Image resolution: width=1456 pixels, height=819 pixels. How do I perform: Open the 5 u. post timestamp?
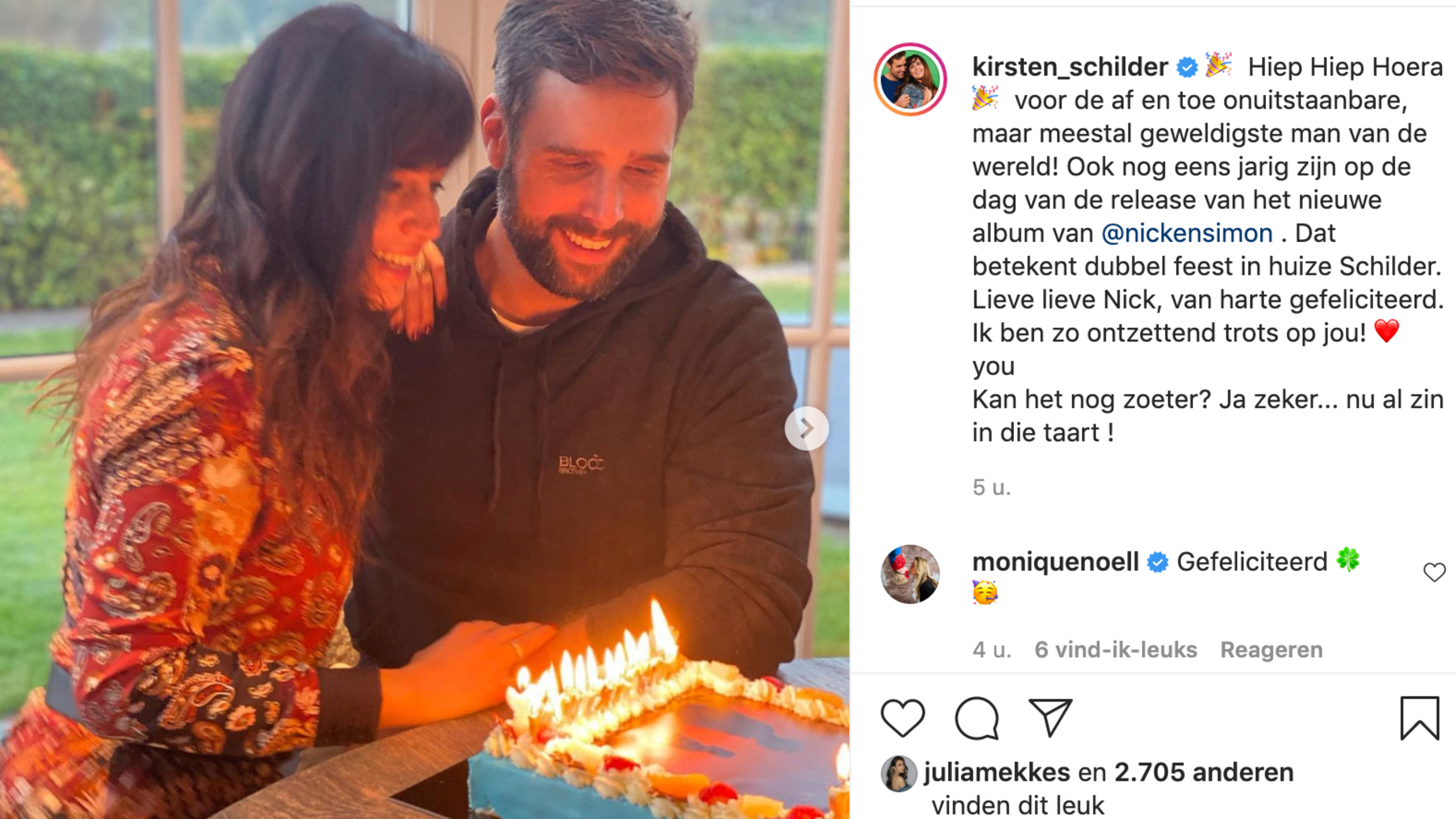coord(991,487)
